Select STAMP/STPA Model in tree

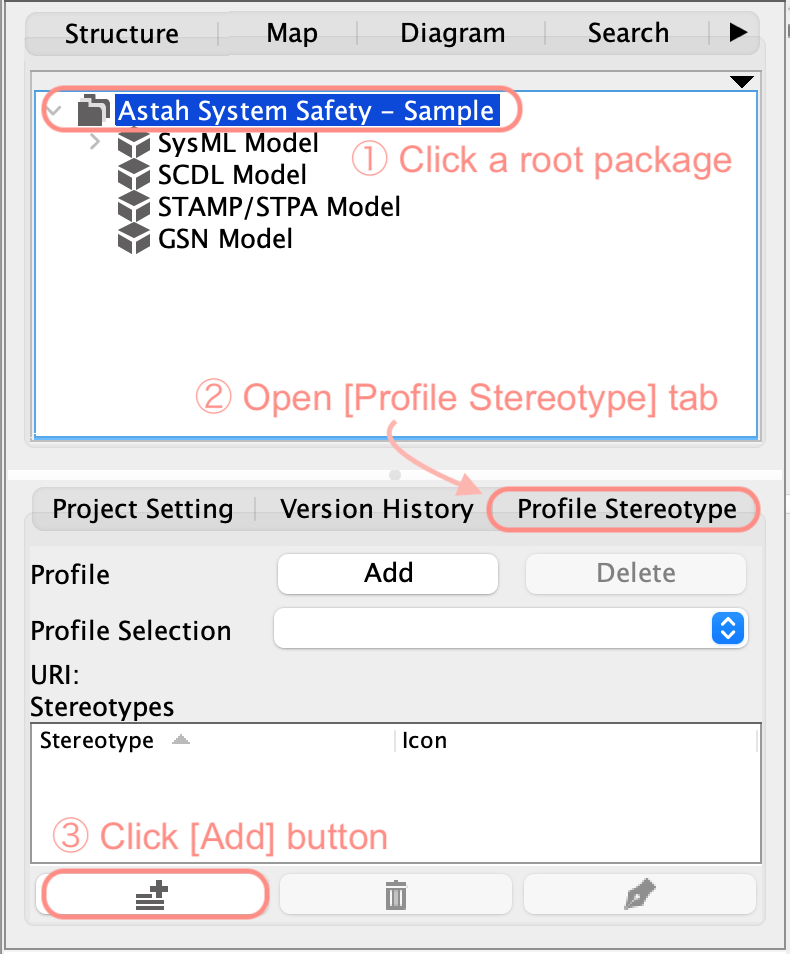pos(279,207)
